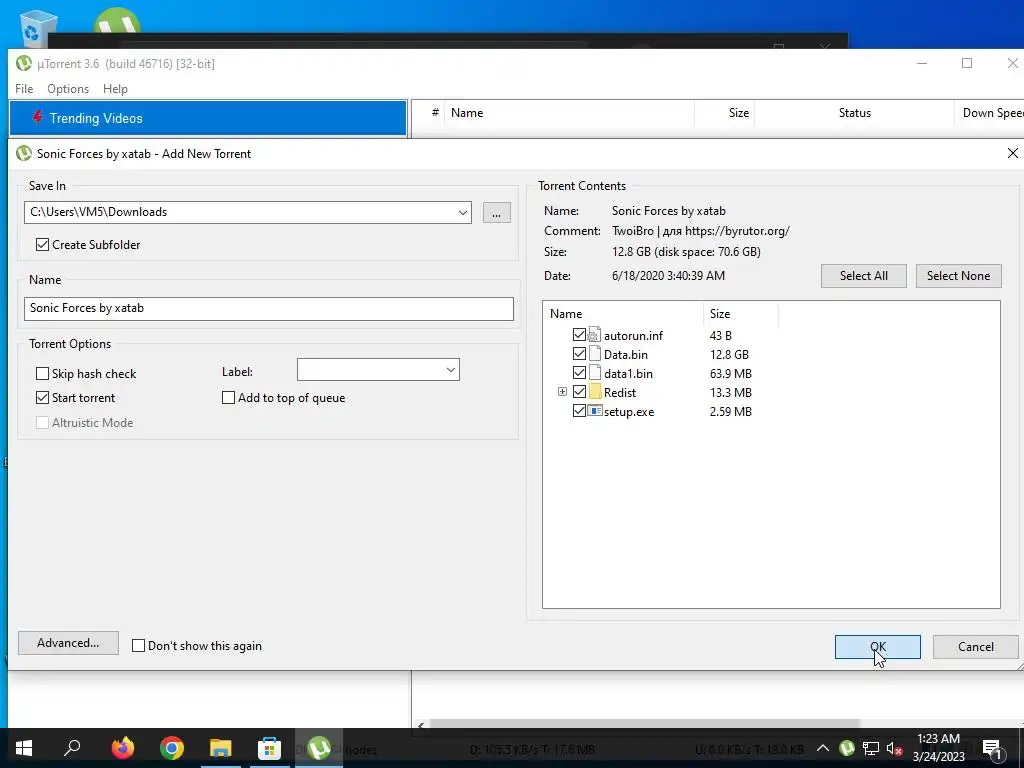Click the setup.exe file icon
Screen dimensions: 1024x768
pos(594,411)
